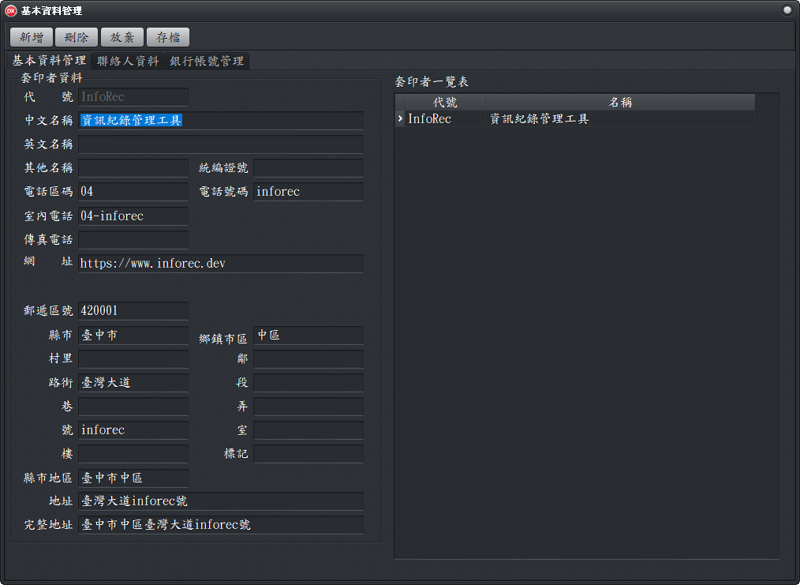Click the 完整地址 field
The width and height of the screenshot is (800, 585).
coord(220,524)
